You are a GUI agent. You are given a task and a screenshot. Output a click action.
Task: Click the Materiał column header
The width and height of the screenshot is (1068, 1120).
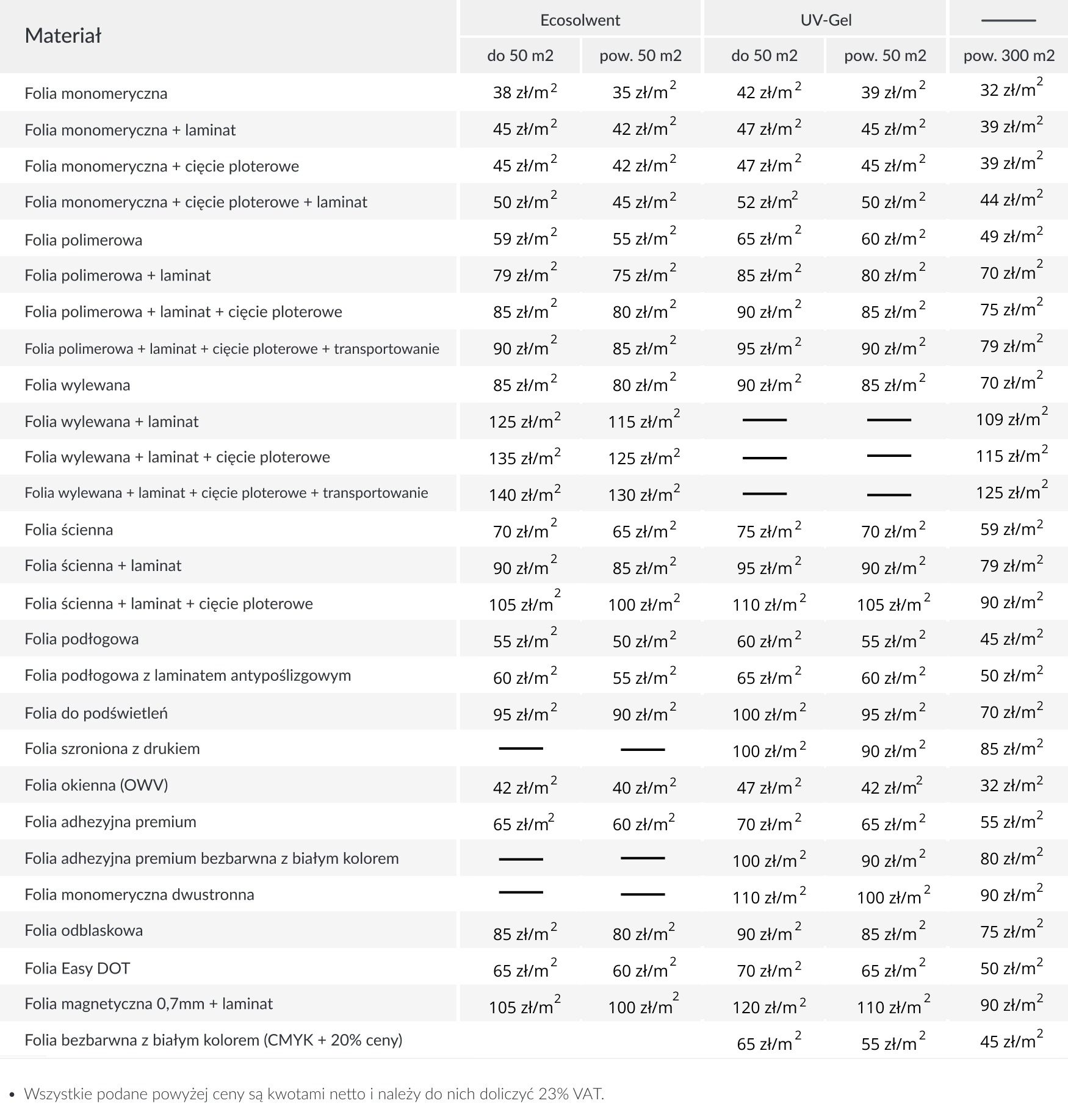(63, 36)
